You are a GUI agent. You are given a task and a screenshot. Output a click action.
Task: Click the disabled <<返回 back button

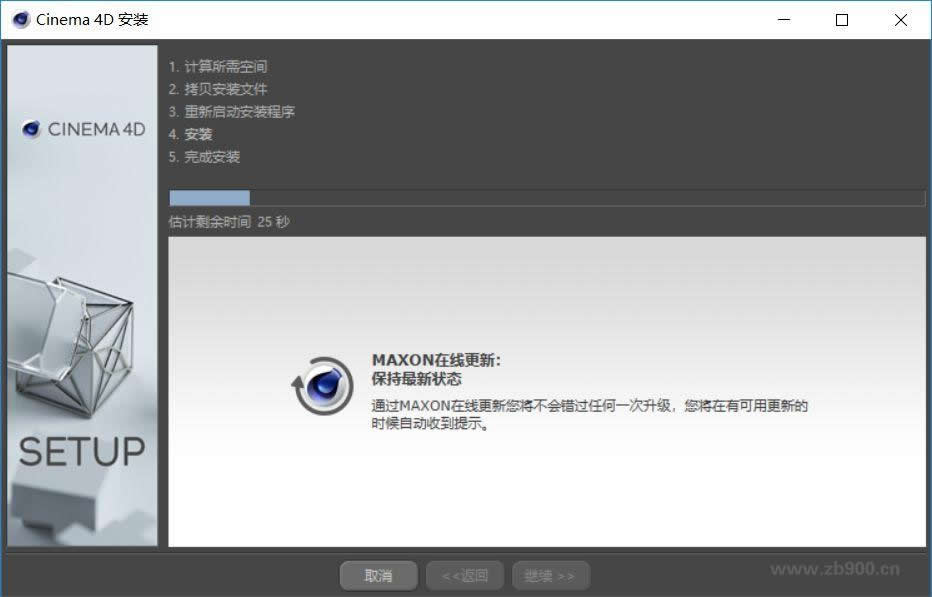(x=464, y=575)
